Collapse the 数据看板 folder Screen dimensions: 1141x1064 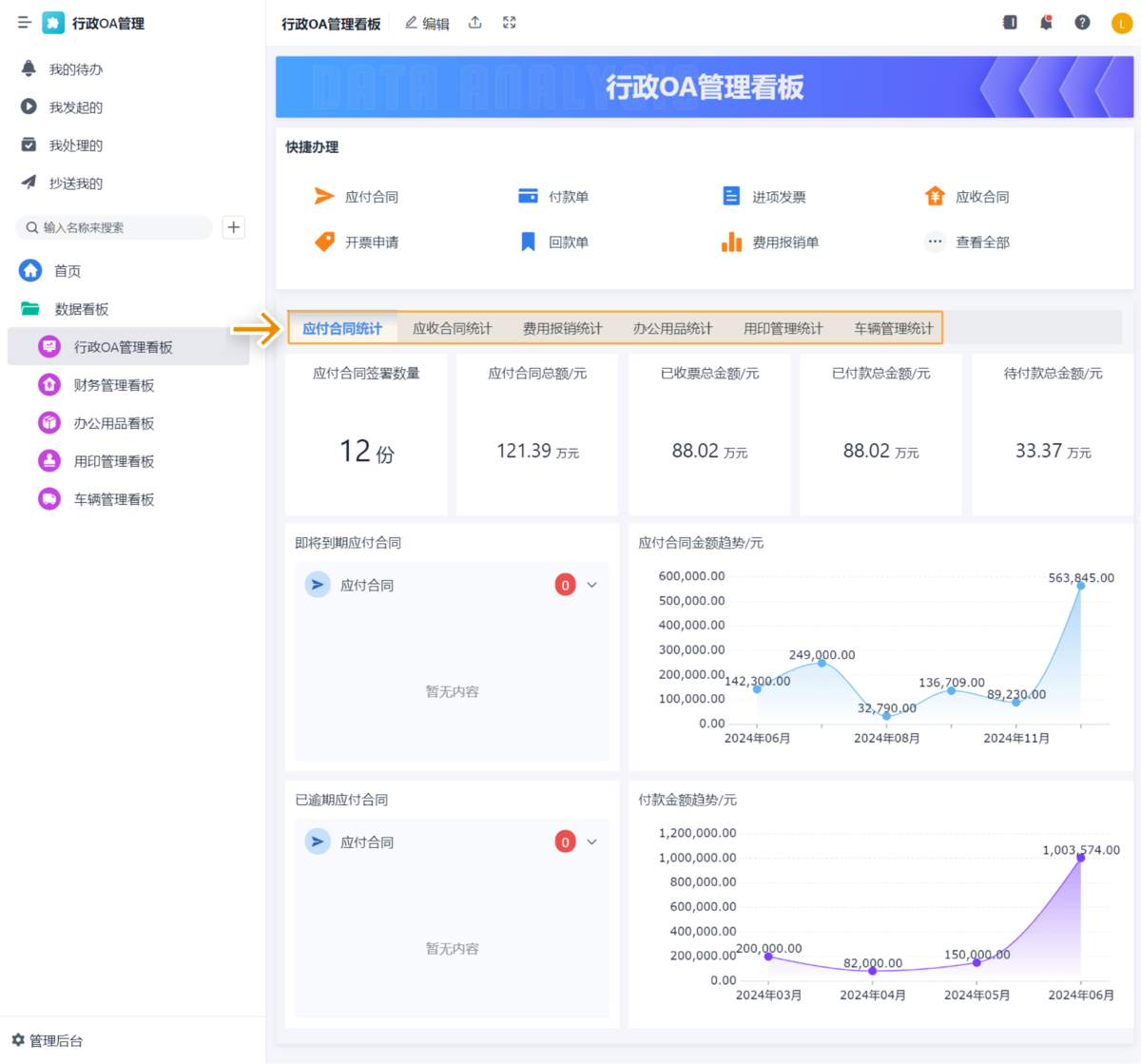tap(65, 309)
